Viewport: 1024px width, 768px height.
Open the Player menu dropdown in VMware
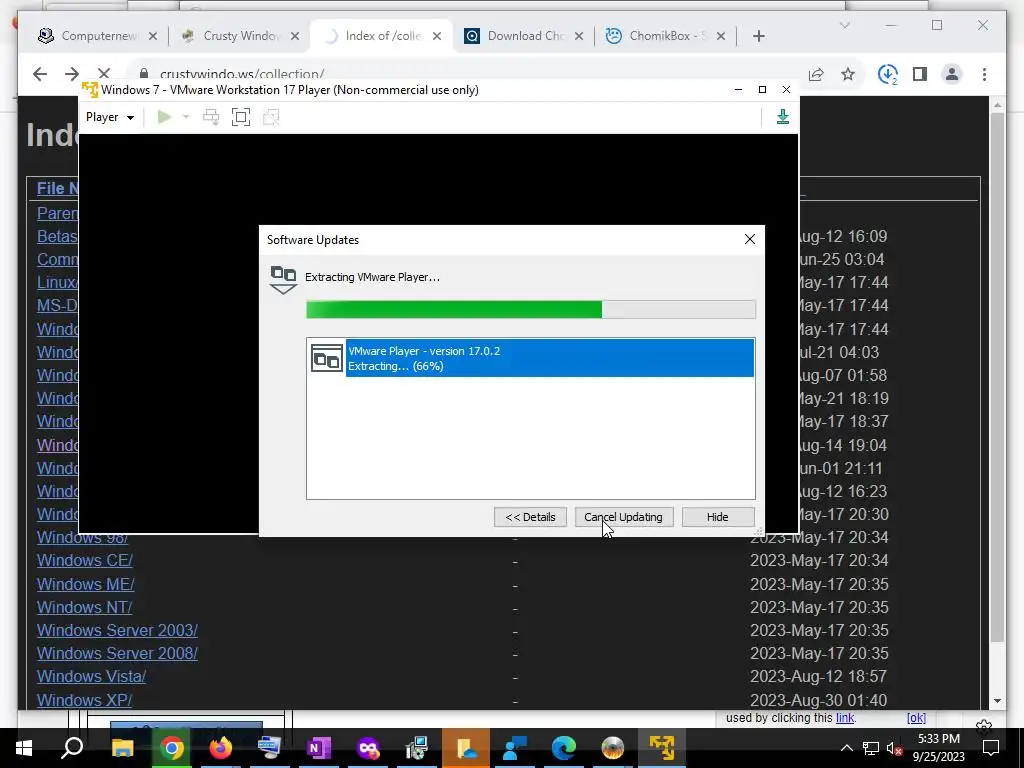click(110, 117)
